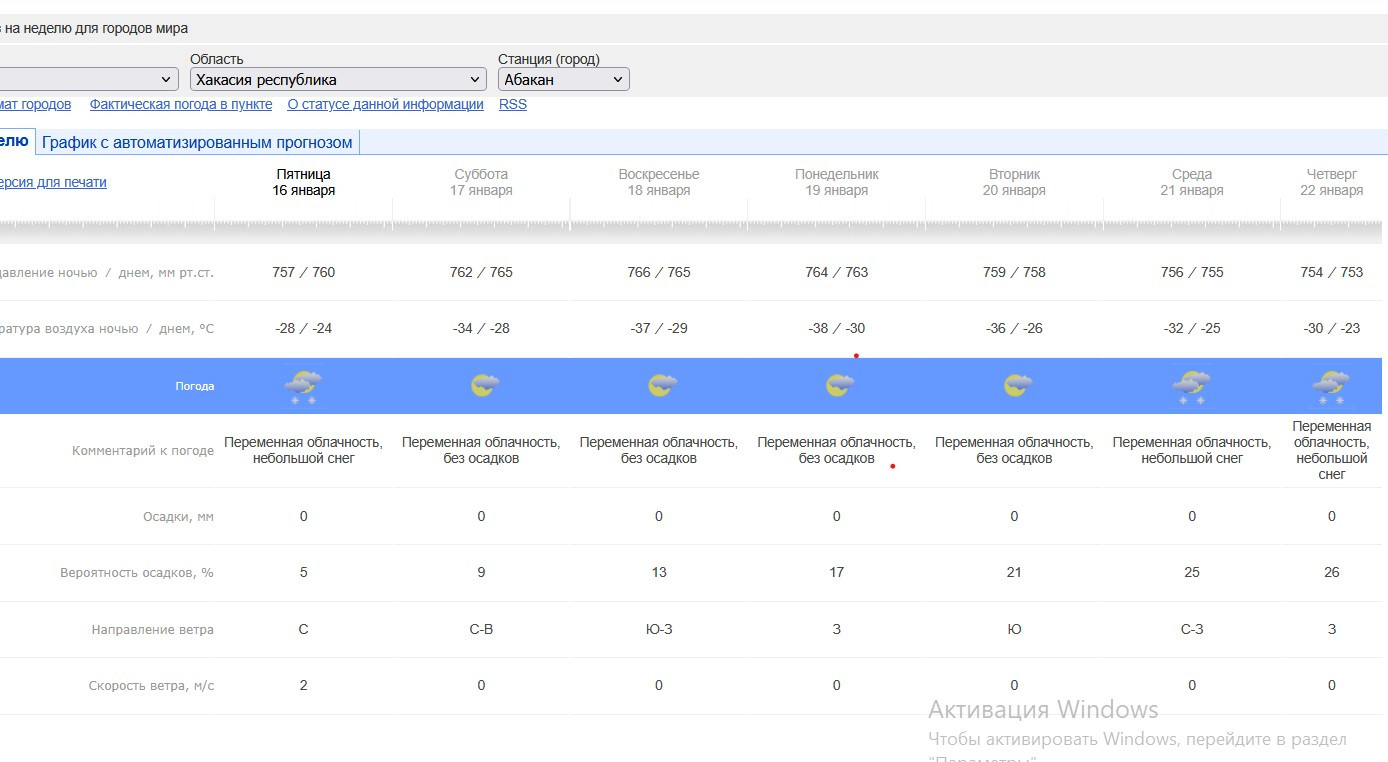The width and height of the screenshot is (1388, 762).
Task: Click Thursday 22 January snow icon
Action: 1331,386
